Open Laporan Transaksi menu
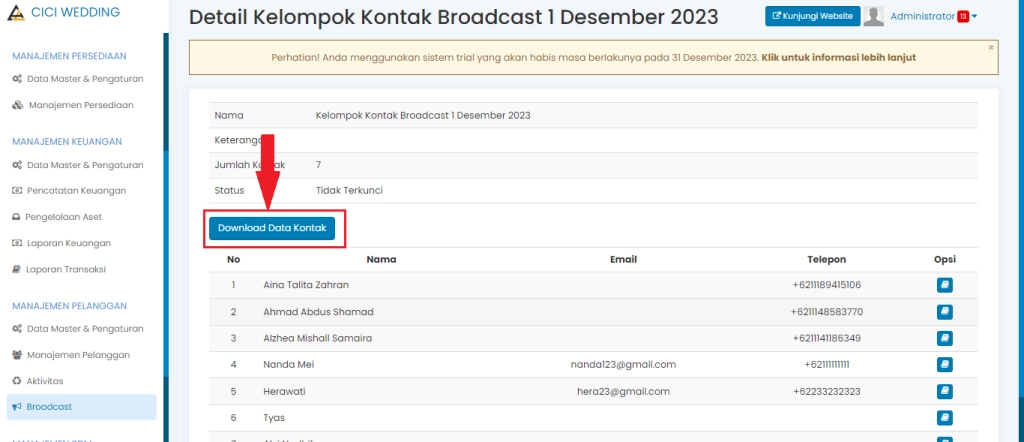 (x=59, y=269)
